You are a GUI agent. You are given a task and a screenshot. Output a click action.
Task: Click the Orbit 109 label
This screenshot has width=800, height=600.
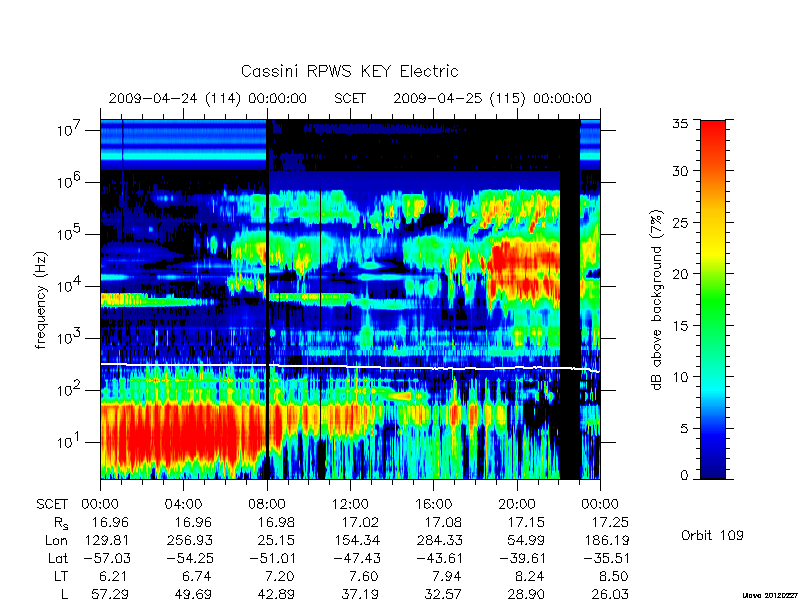(x=712, y=535)
